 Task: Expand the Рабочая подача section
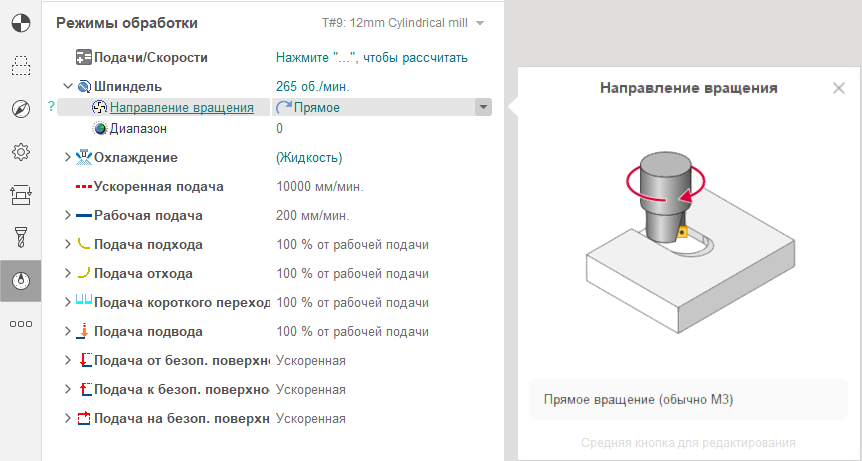(68, 215)
